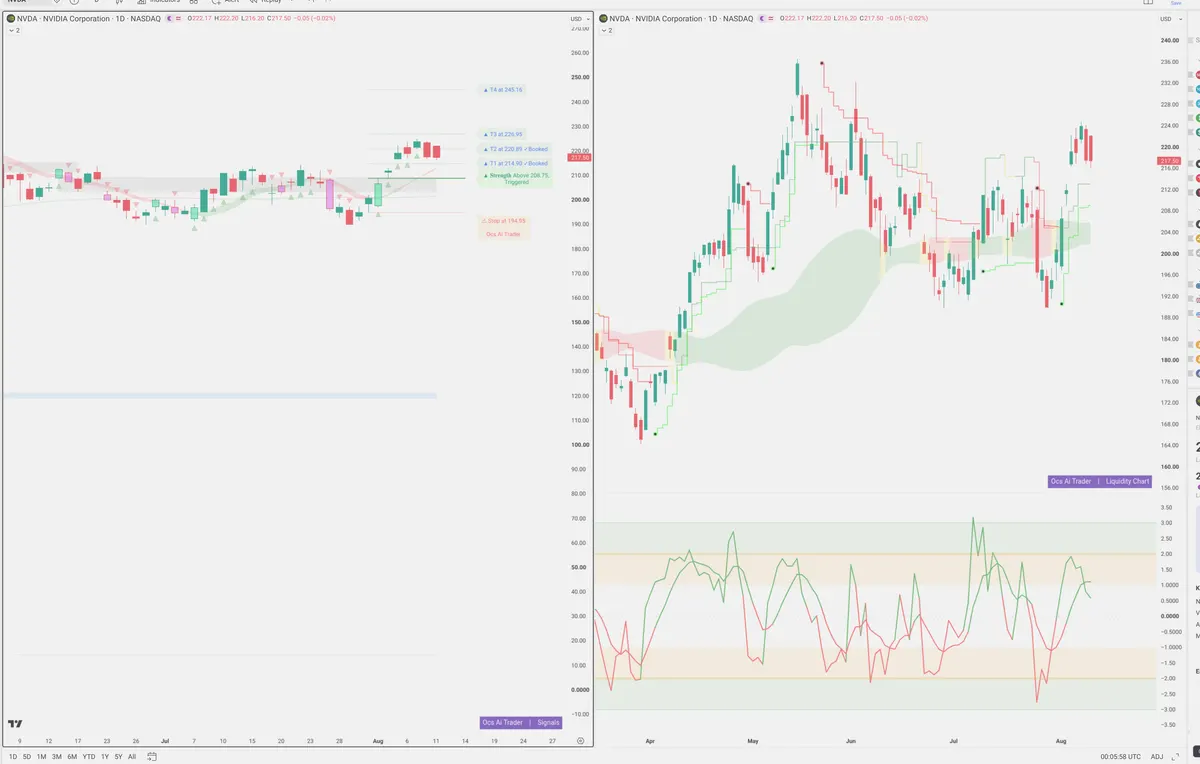Click the 'Jul' date label on left chart axis
The width and height of the screenshot is (1200, 764).
(x=164, y=741)
